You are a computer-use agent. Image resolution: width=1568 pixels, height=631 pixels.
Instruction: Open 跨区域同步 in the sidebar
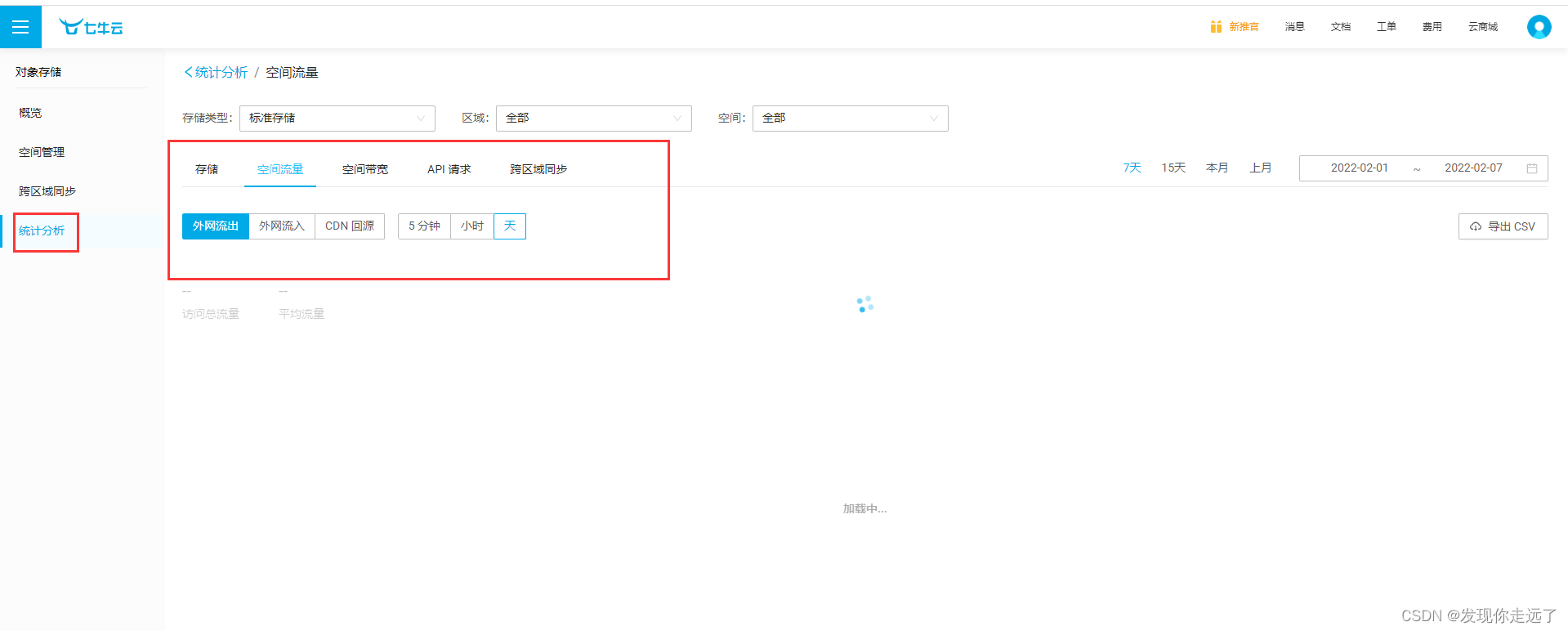(x=47, y=191)
